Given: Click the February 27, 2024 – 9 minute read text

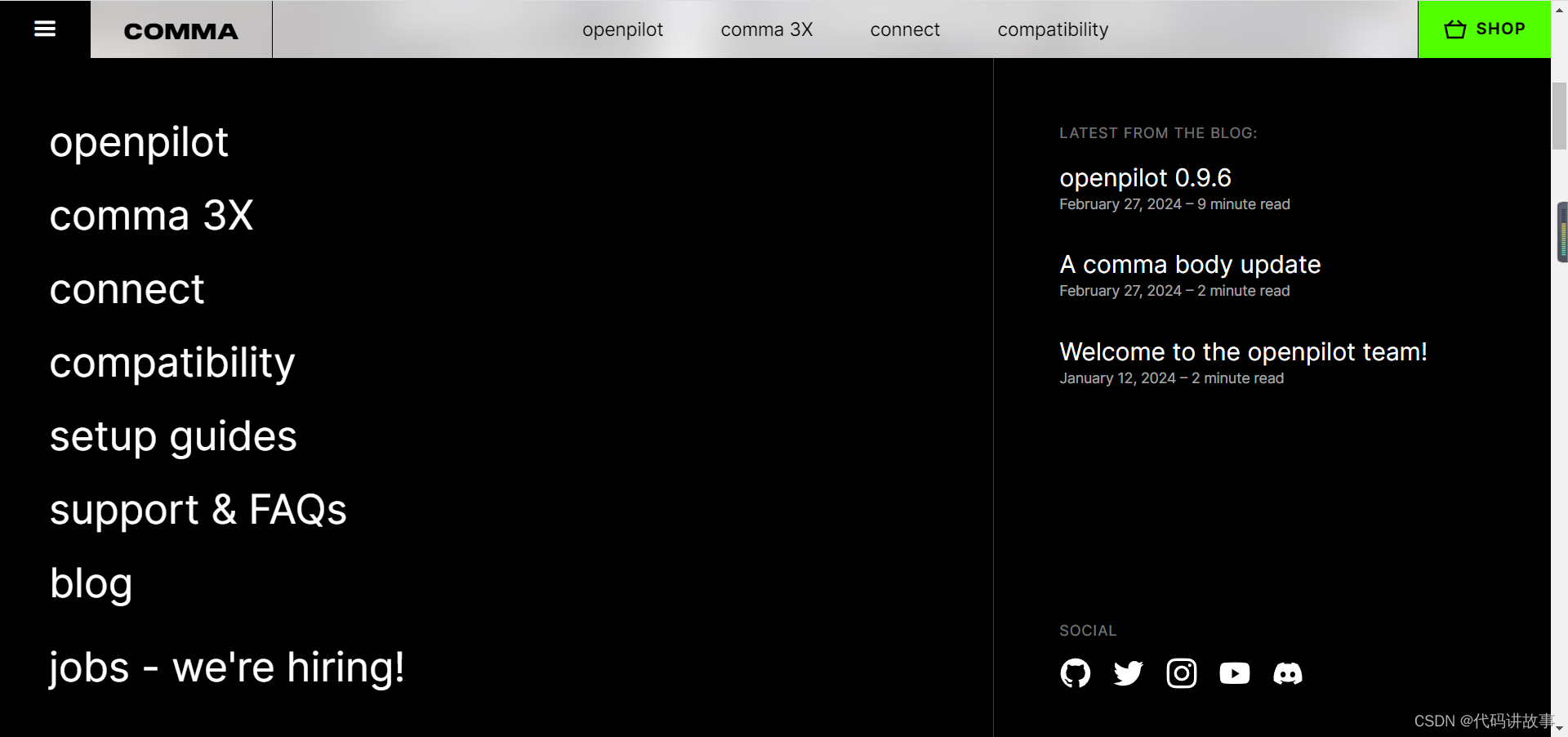Looking at the screenshot, I should tap(1174, 204).
